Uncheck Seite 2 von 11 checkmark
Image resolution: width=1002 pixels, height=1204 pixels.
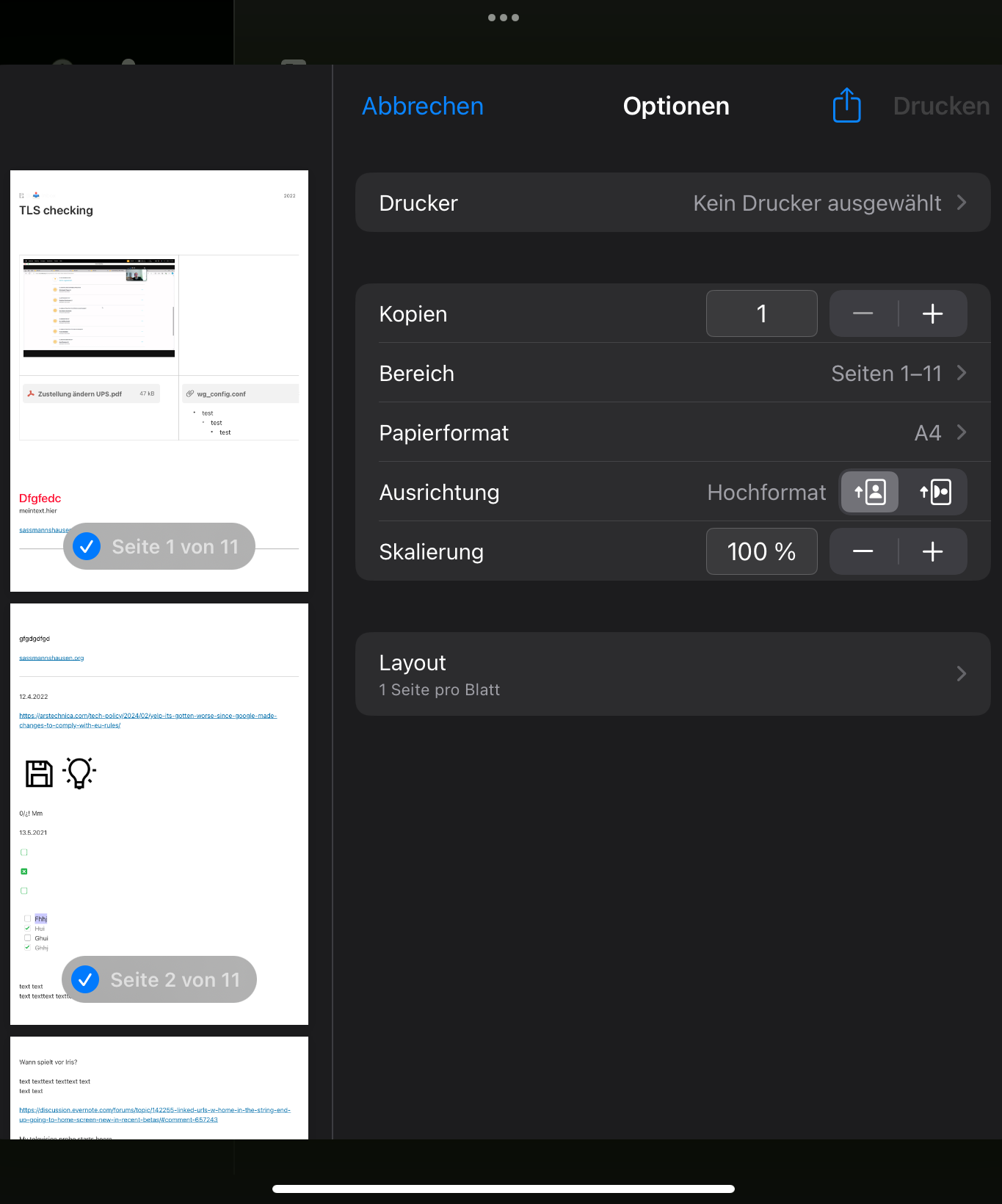[85, 979]
